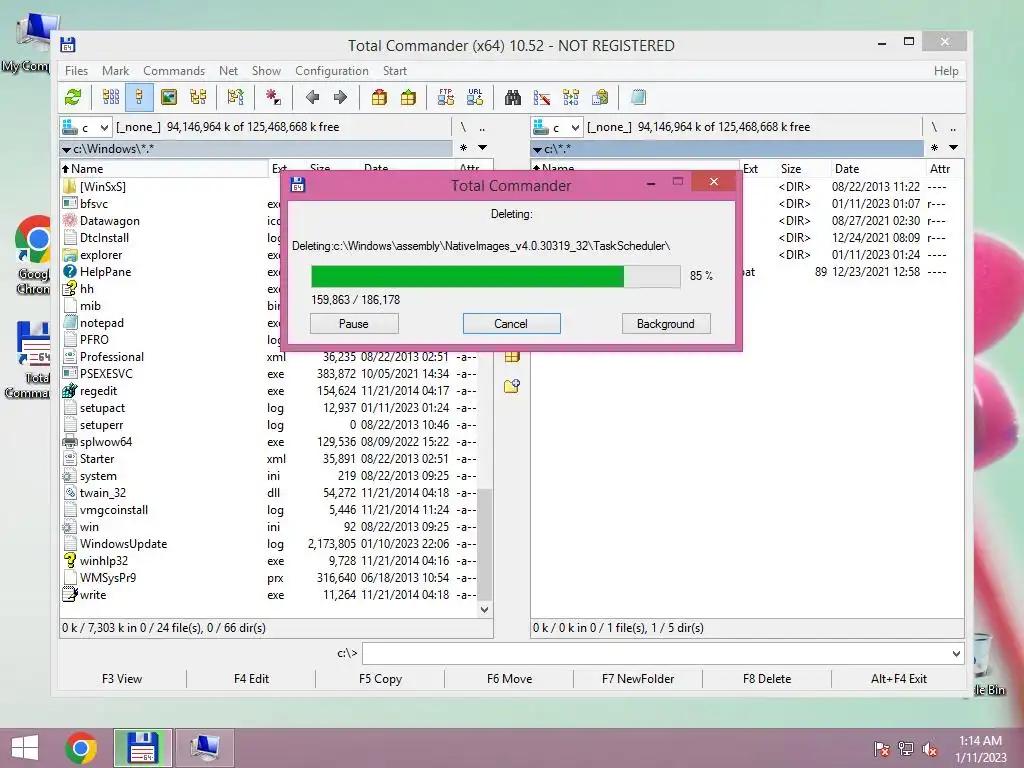Image resolution: width=1024 pixels, height=768 pixels.
Task: Launch the Notepad icon in toolbar
Action: pos(638,98)
